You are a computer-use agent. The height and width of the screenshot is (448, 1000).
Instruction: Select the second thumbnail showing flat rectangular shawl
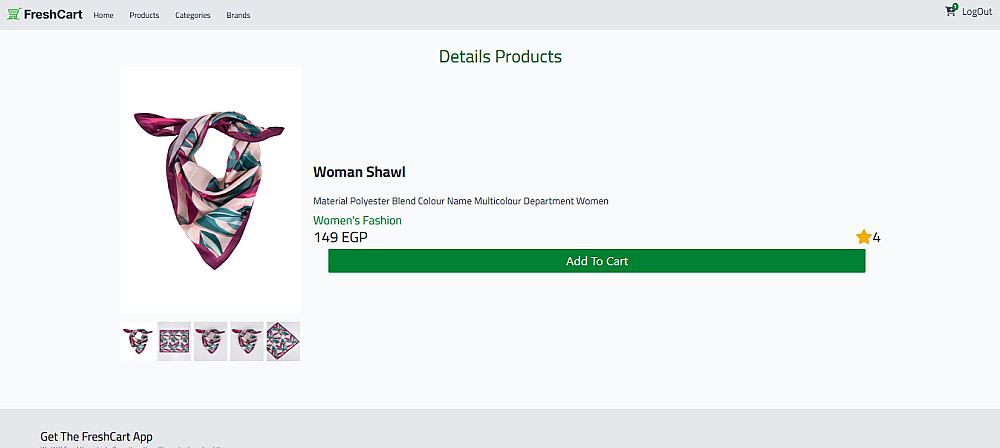[174, 341]
